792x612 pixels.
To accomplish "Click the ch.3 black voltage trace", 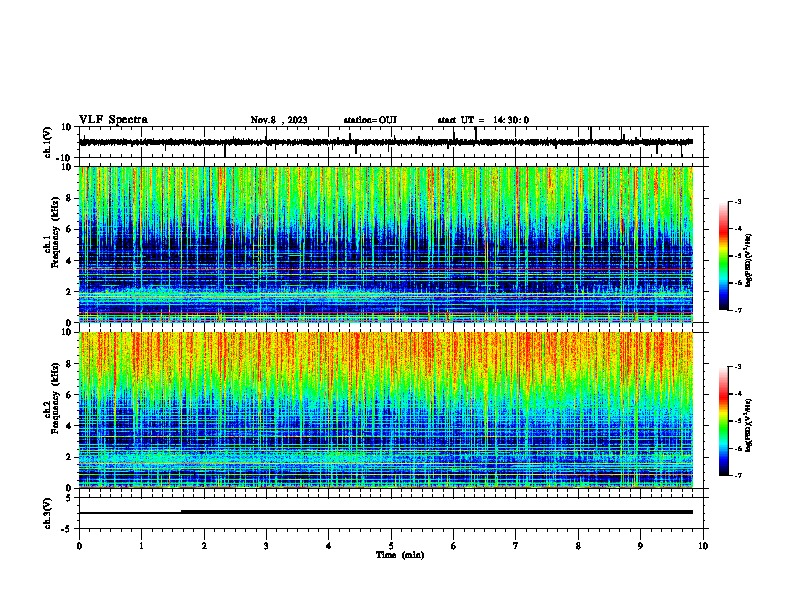I will pyautogui.click(x=386, y=512).
